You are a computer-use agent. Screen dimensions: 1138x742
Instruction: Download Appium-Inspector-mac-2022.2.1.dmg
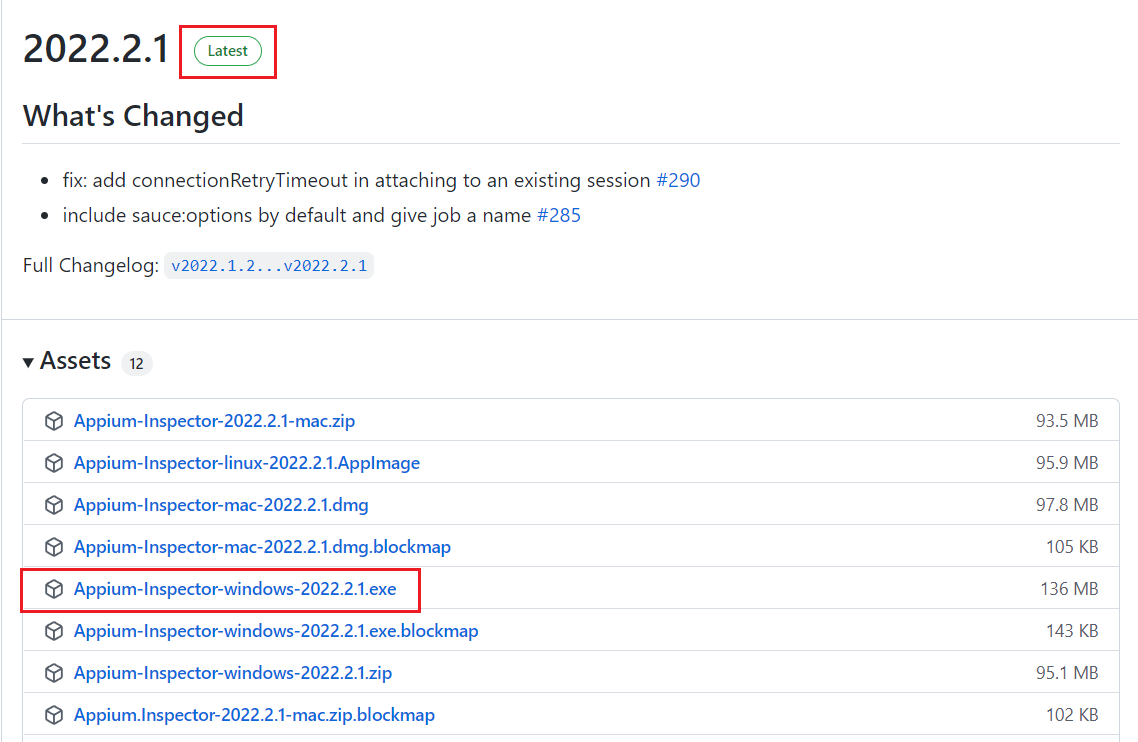pyautogui.click(x=221, y=505)
